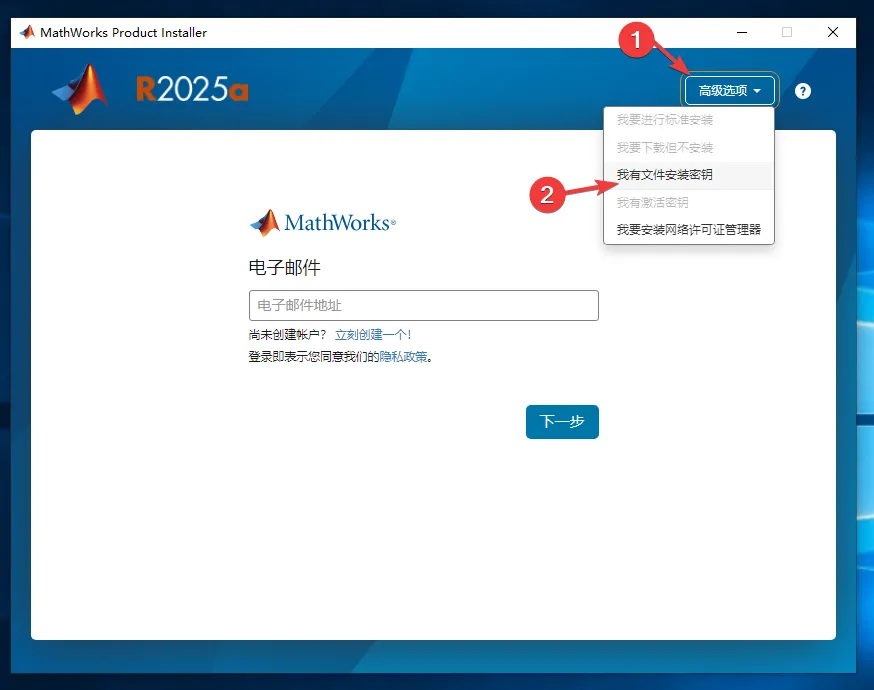Select 我要进行标准安装 from the menu

pos(664,120)
